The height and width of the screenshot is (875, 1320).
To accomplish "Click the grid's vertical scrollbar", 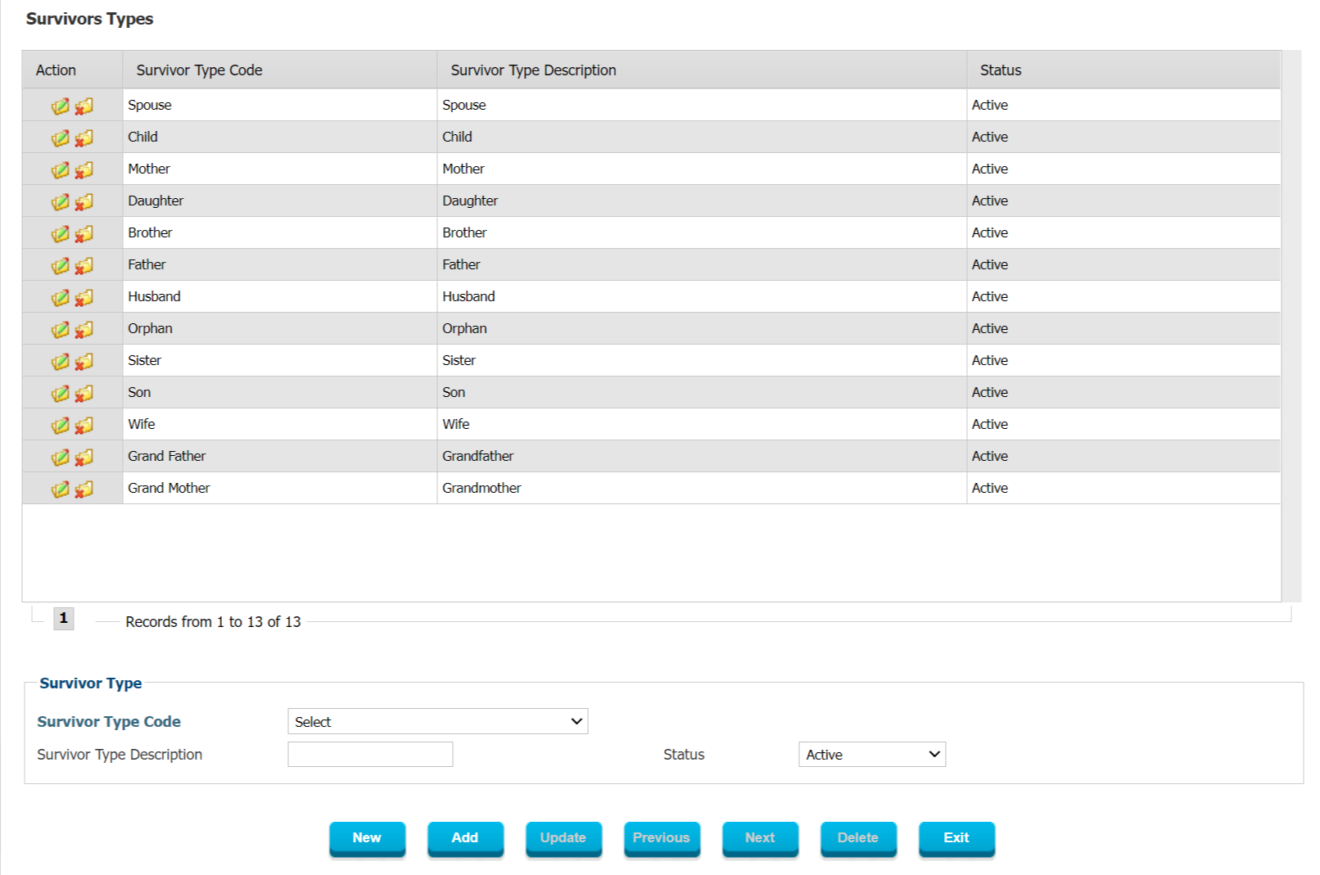I will pyautogui.click(x=1291, y=326).
